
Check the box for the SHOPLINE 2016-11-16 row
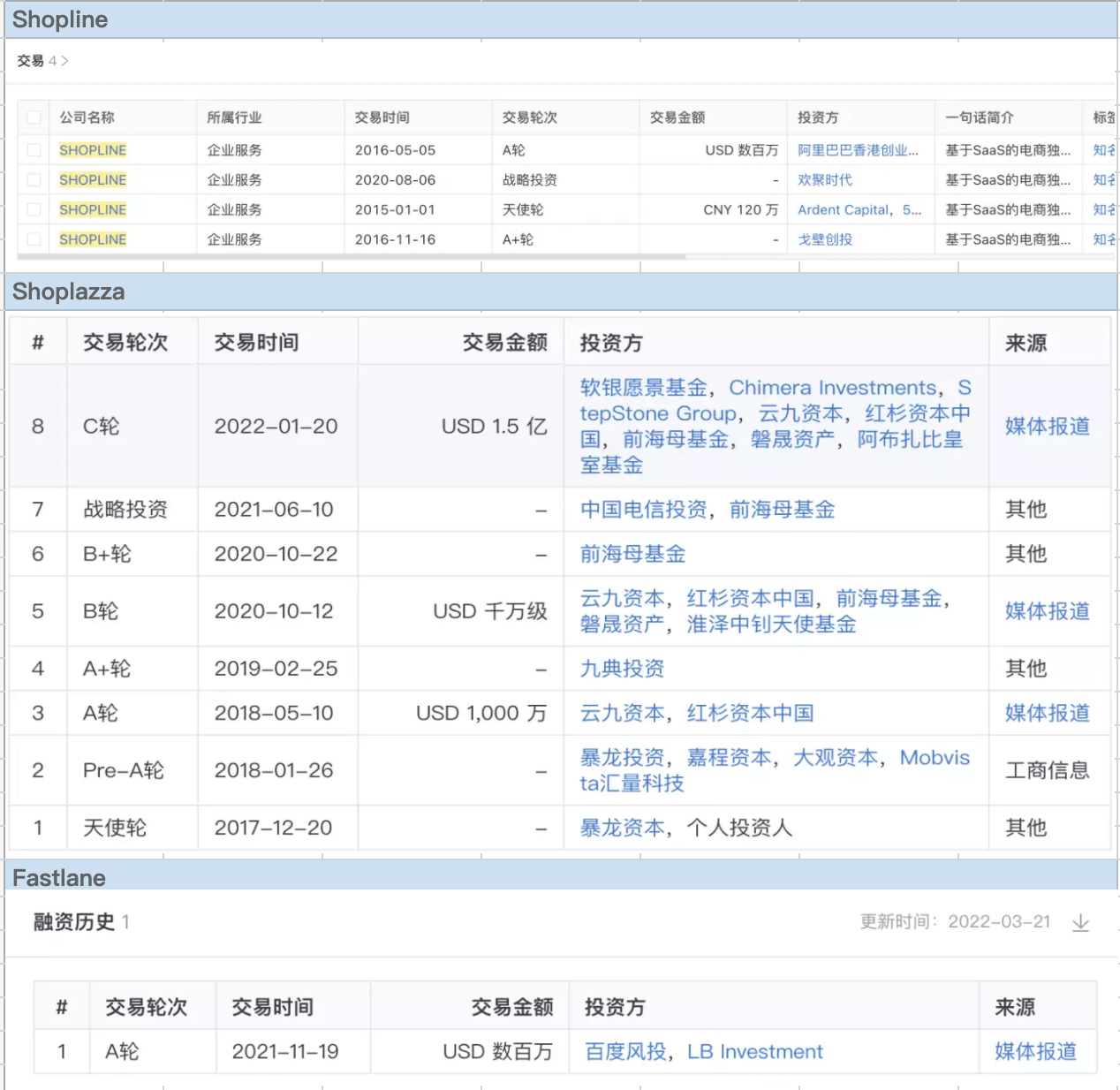point(34,239)
